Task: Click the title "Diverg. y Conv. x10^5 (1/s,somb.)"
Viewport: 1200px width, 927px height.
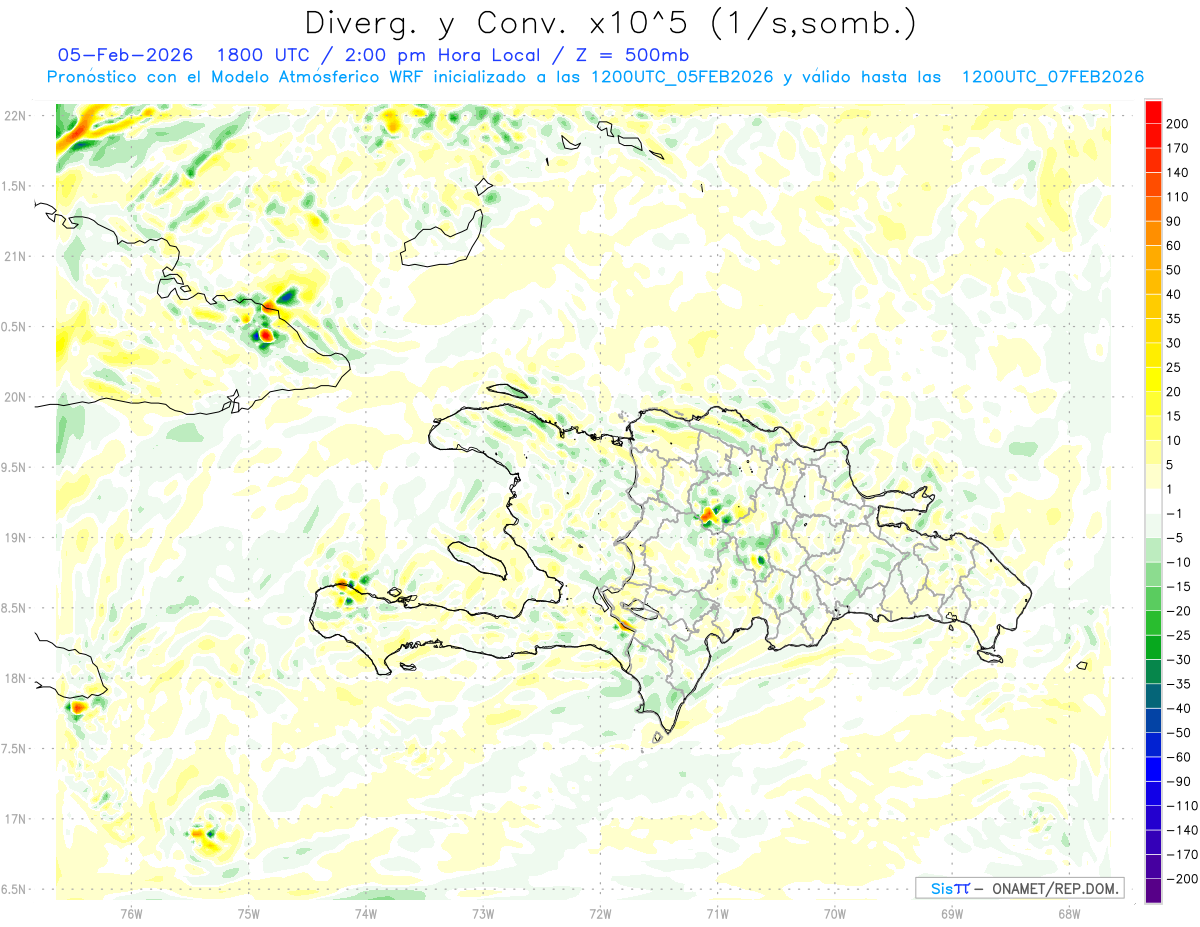Action: point(610,22)
